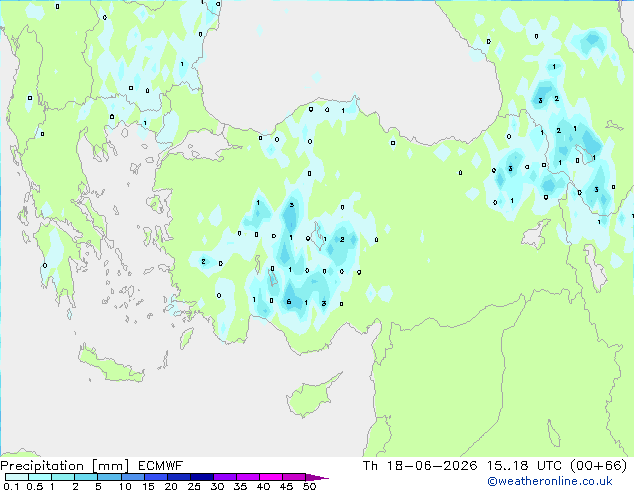Open the weatheronline.co.uk copyright link
The image size is (634, 490).
coord(550,481)
